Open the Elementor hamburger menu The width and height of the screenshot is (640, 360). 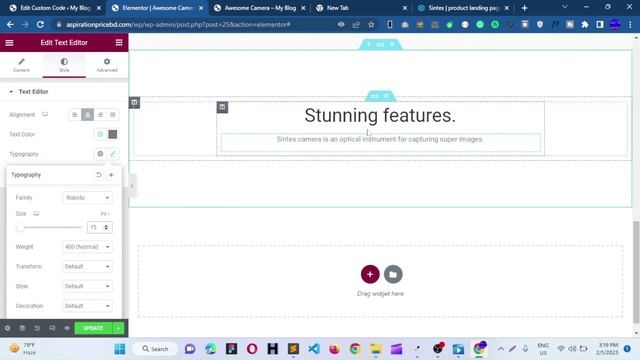pyautogui.click(x=9, y=42)
